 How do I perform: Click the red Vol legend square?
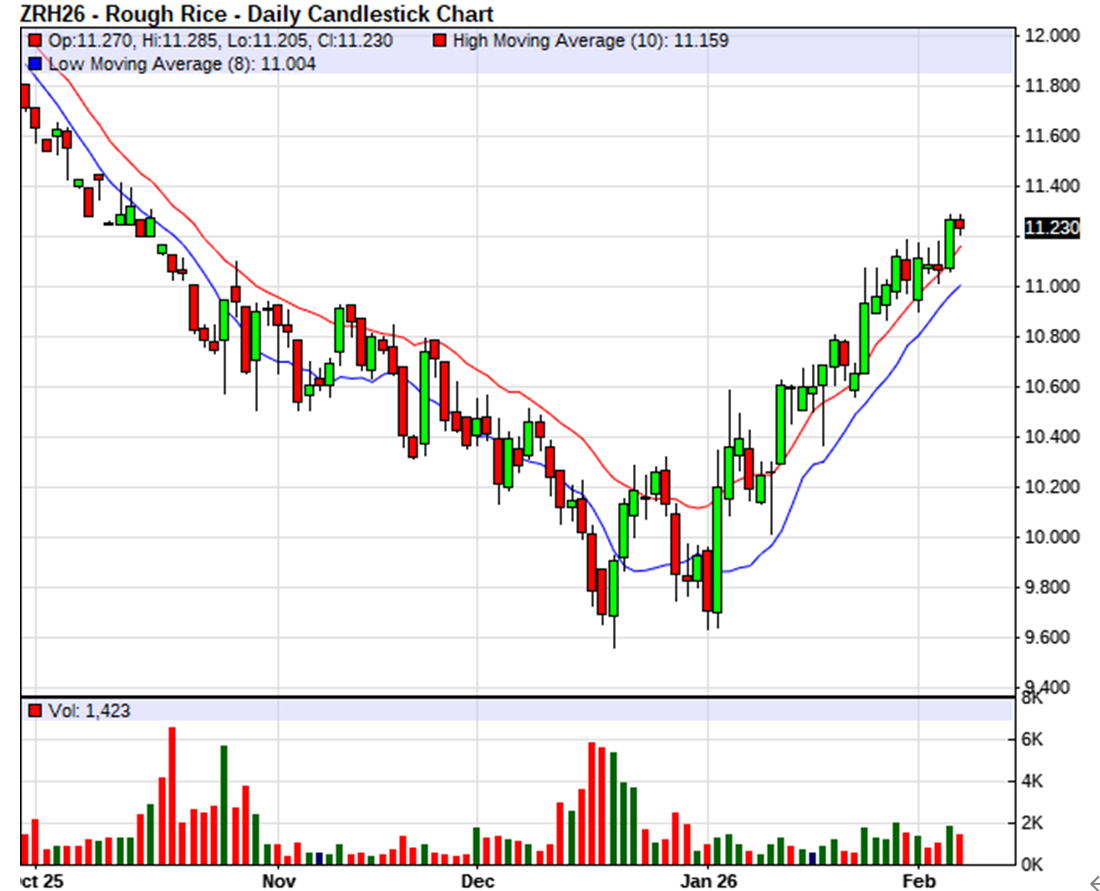35,711
